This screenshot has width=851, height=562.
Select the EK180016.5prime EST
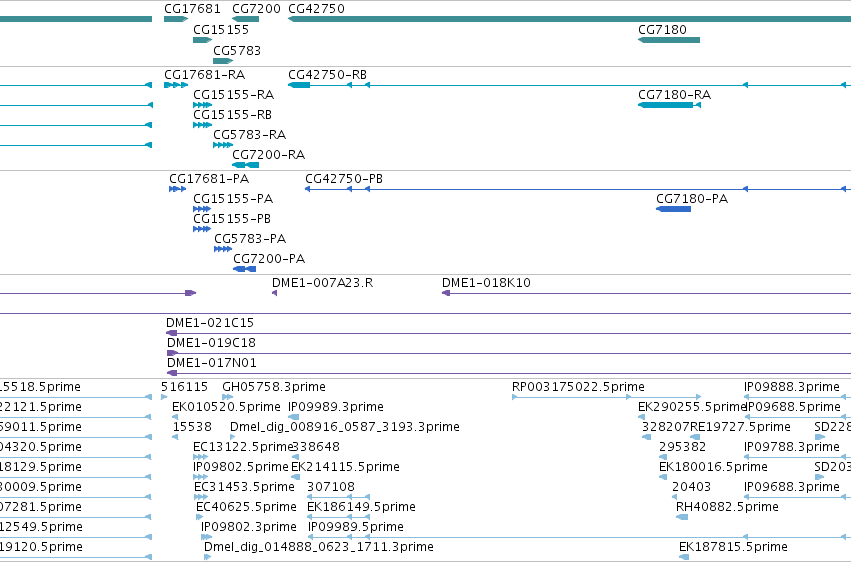click(663, 477)
